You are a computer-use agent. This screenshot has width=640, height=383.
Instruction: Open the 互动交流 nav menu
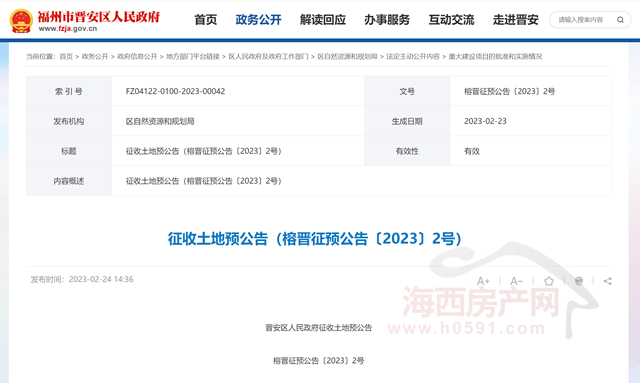[451, 20]
